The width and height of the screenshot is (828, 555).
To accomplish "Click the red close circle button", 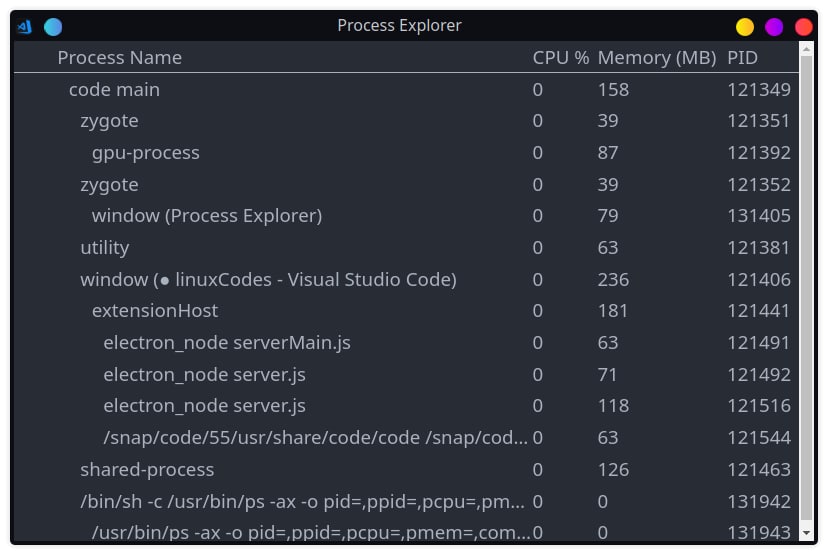I will (803, 26).
